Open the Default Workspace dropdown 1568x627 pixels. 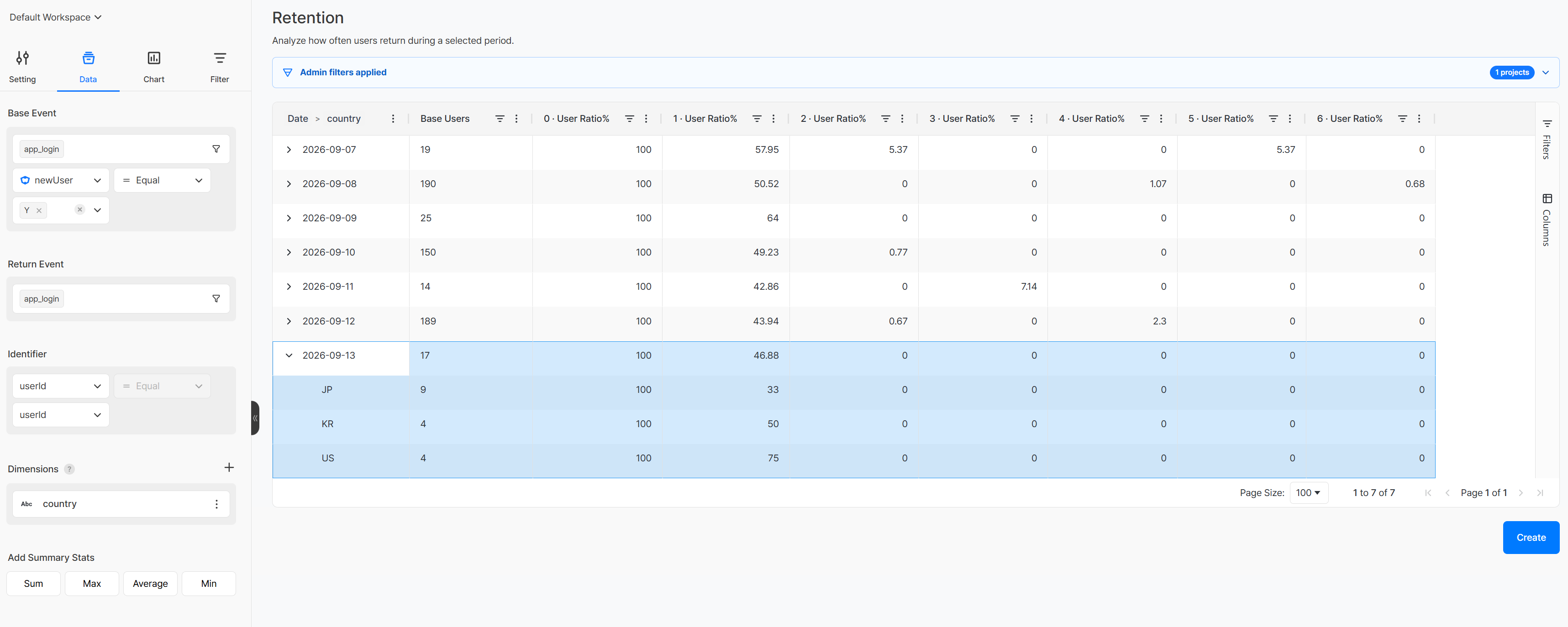tap(55, 17)
